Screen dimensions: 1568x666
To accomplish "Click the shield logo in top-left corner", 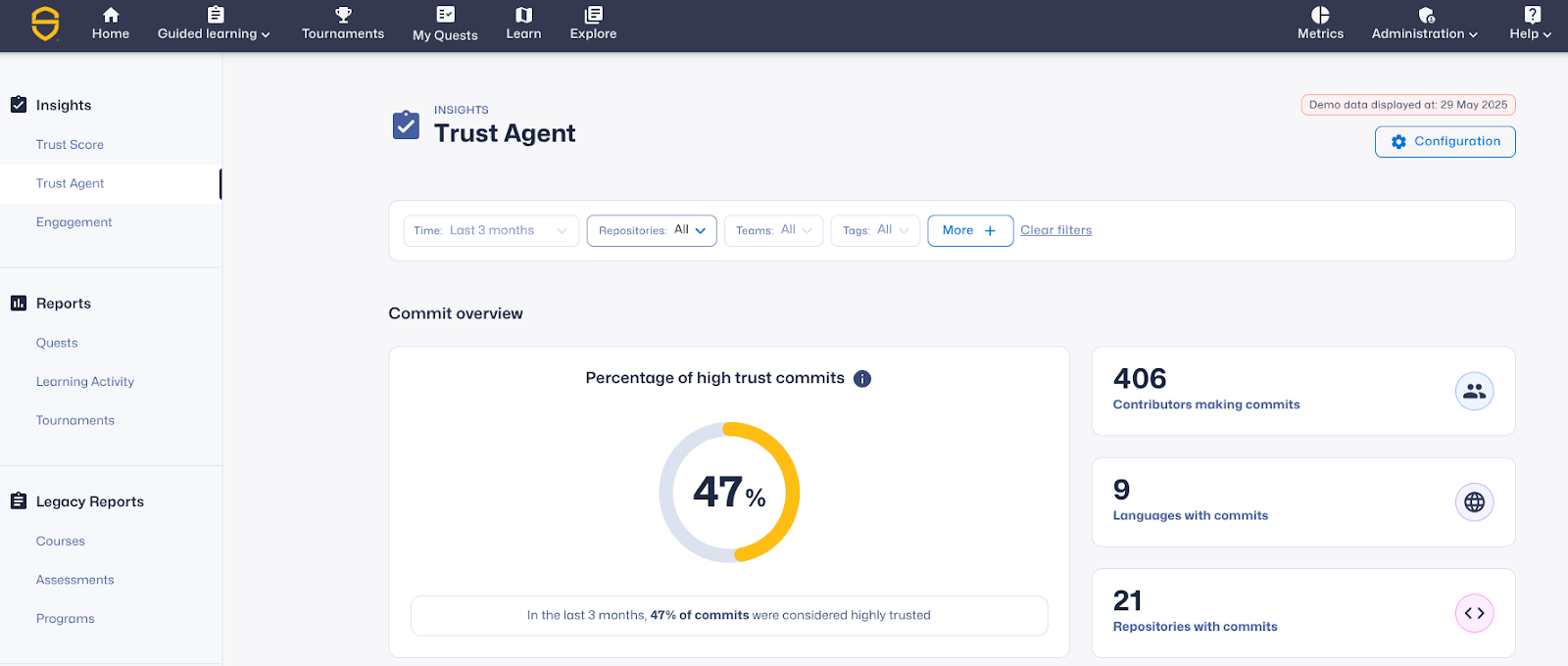I will (45, 24).
